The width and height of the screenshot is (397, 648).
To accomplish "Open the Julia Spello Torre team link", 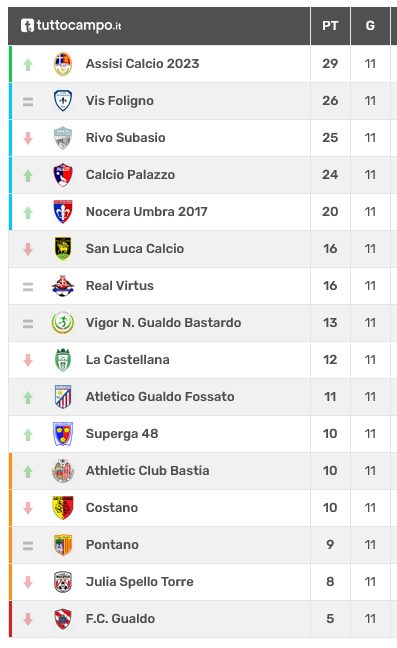I will pyautogui.click(x=140, y=582).
